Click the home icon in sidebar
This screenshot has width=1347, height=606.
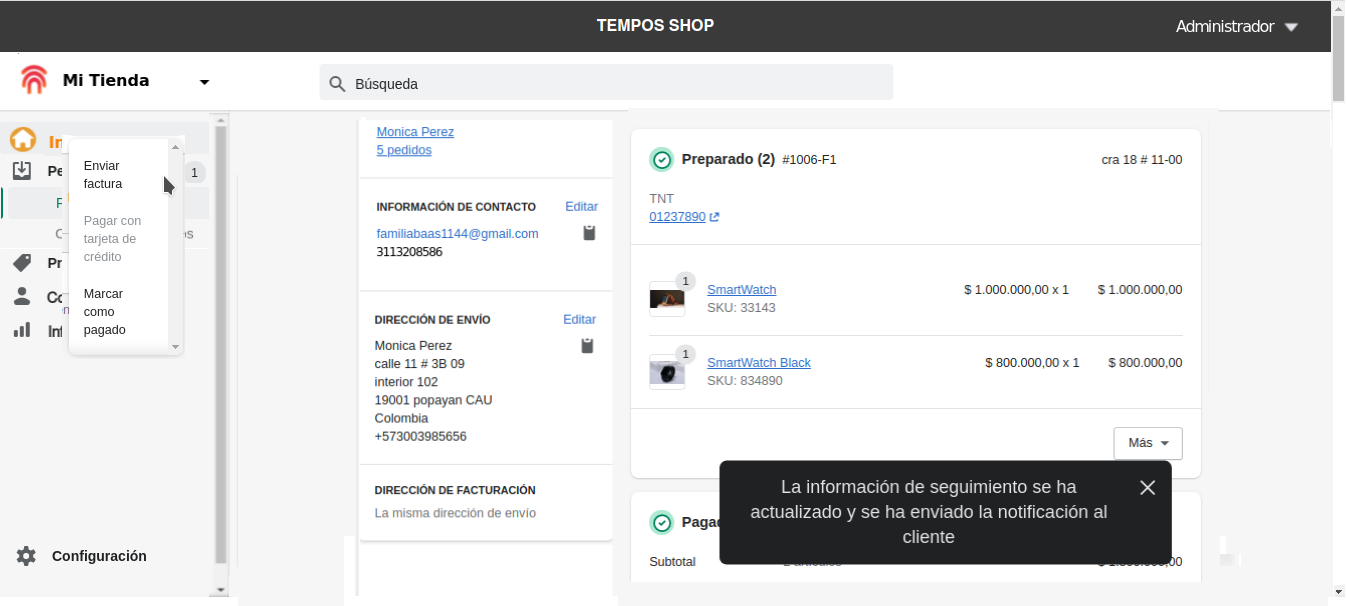(x=23, y=141)
